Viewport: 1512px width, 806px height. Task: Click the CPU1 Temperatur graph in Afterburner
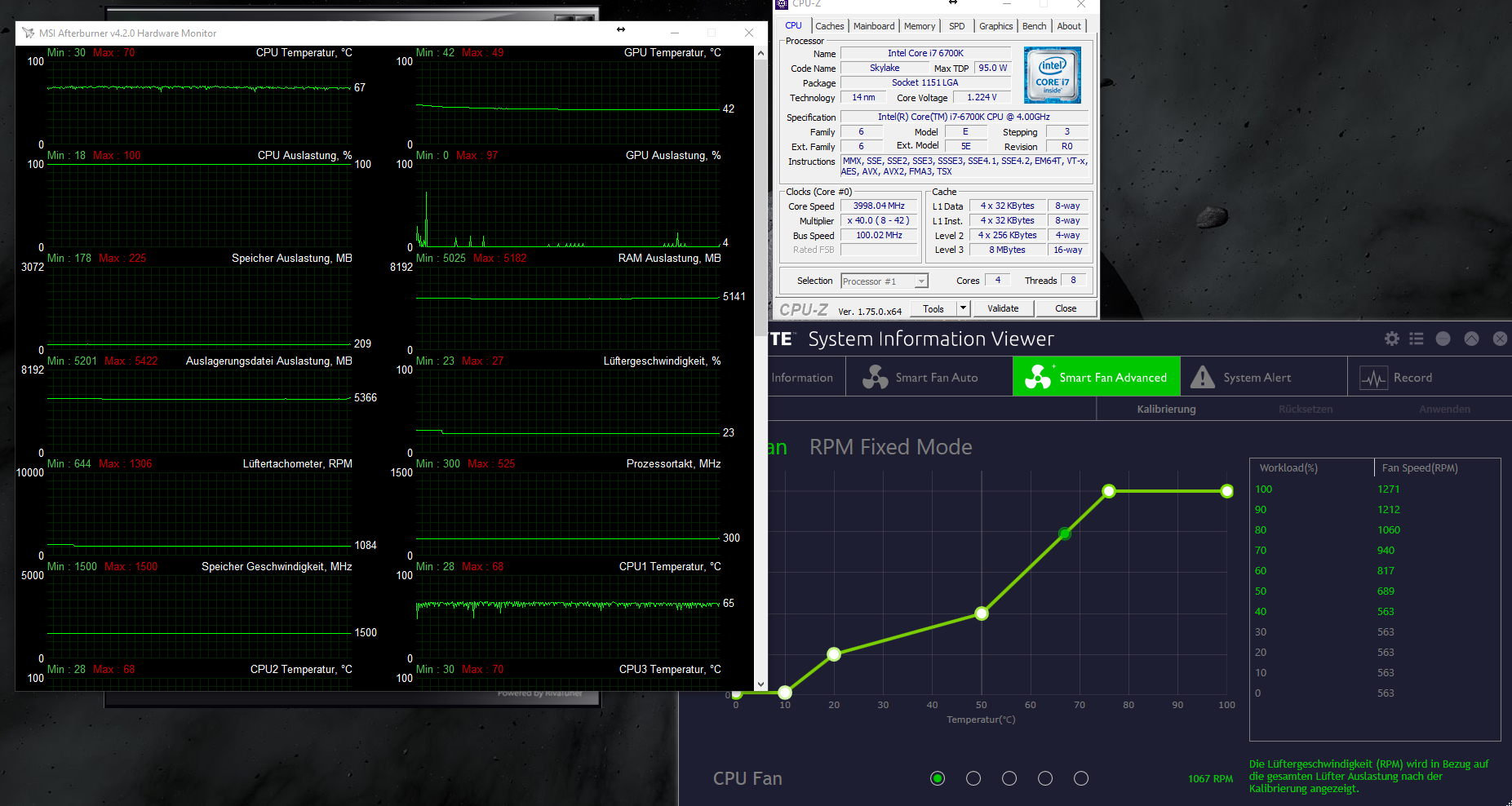coord(568,617)
